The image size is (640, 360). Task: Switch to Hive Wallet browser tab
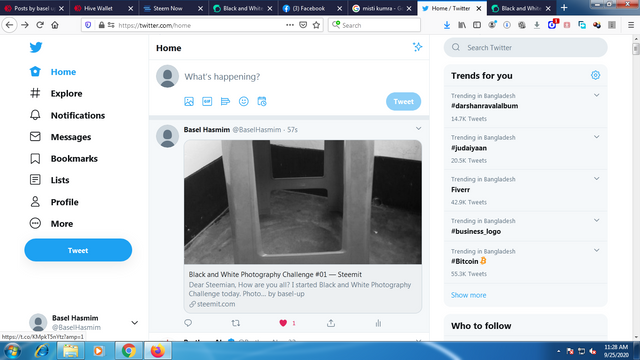pos(103,8)
